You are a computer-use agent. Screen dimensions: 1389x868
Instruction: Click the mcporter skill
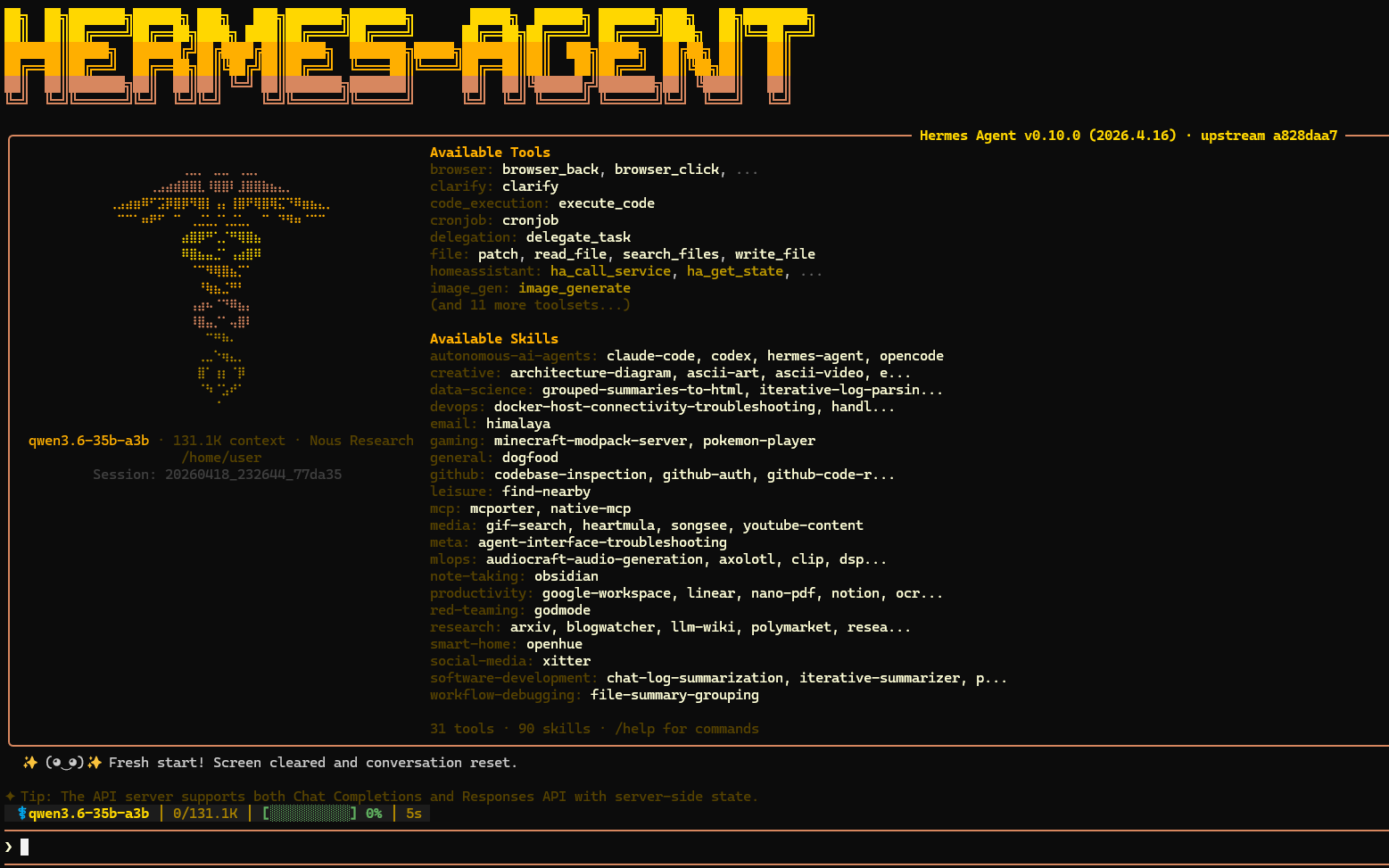coord(502,508)
